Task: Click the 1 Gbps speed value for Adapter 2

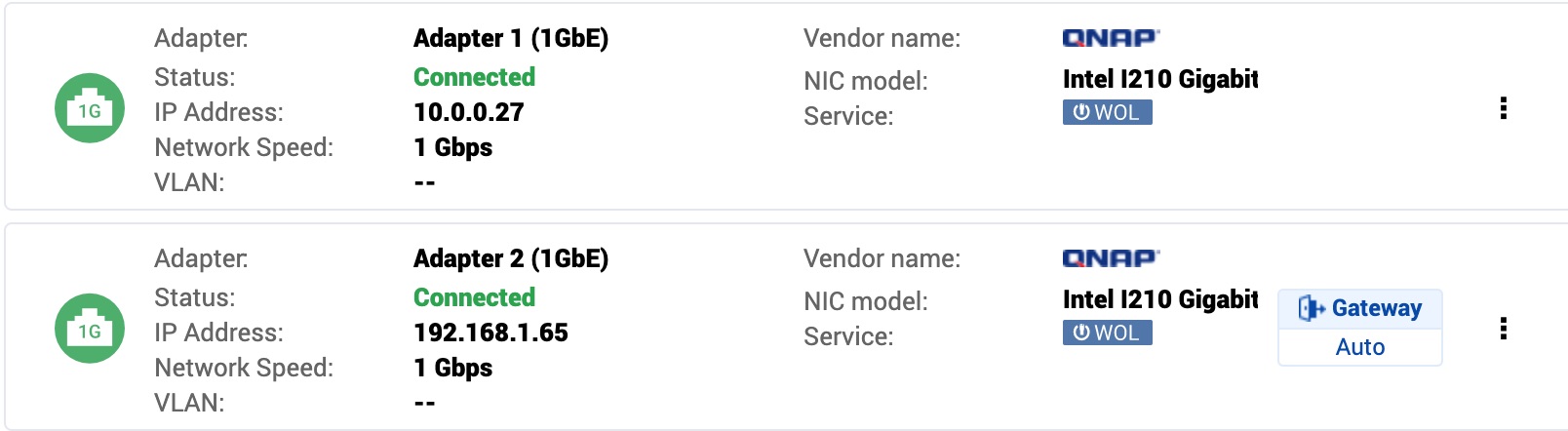Action: (x=452, y=368)
